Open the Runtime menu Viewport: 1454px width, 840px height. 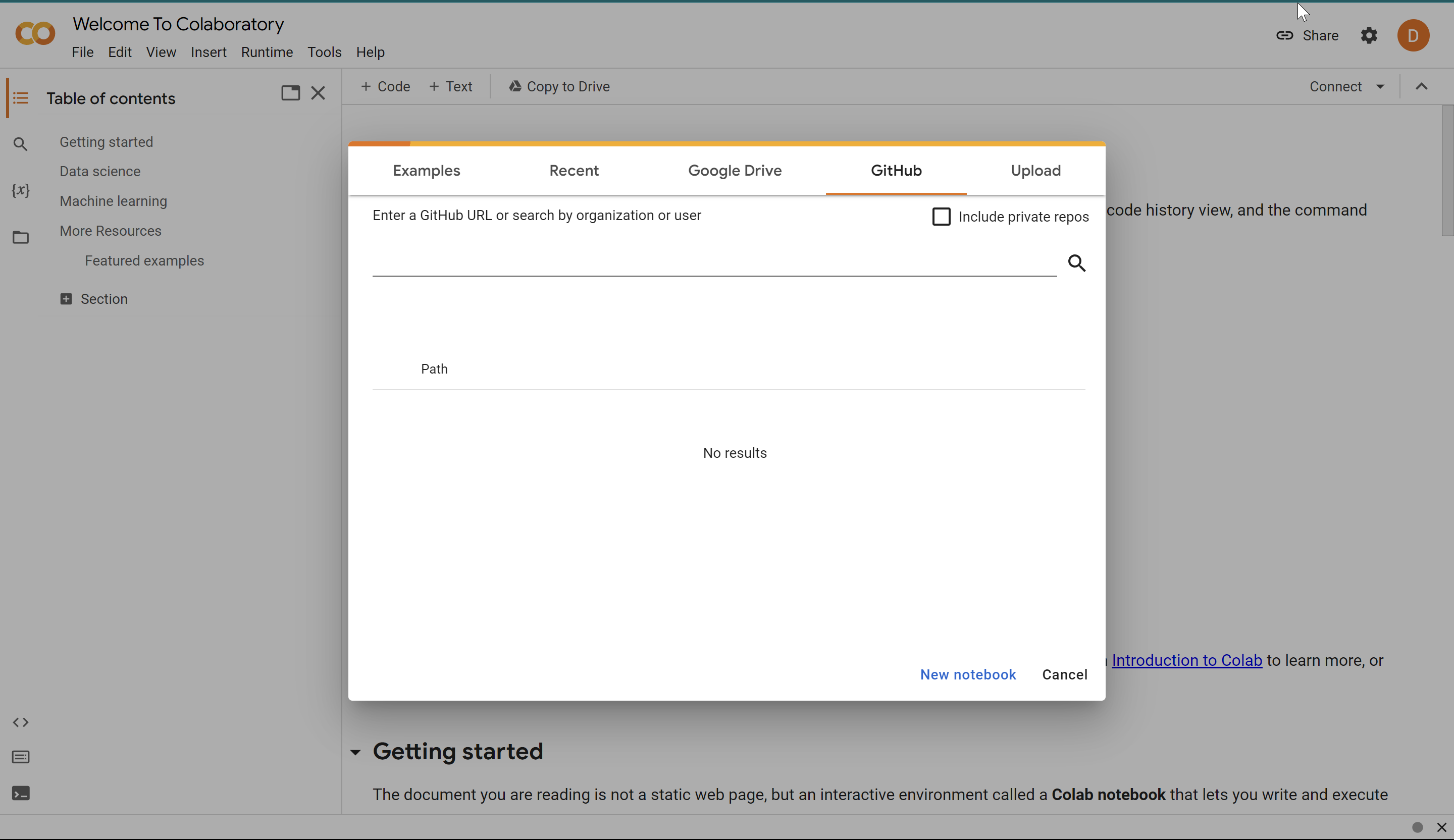tap(267, 52)
